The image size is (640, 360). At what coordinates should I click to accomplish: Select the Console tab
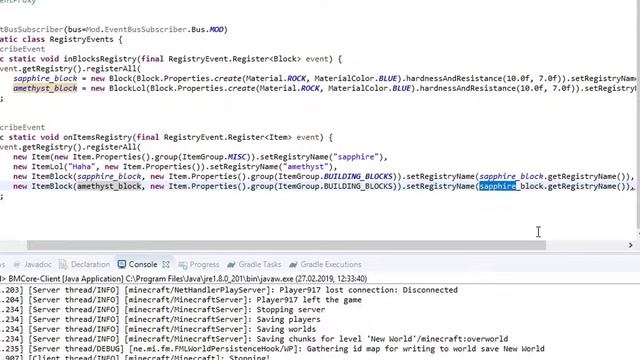point(138,264)
